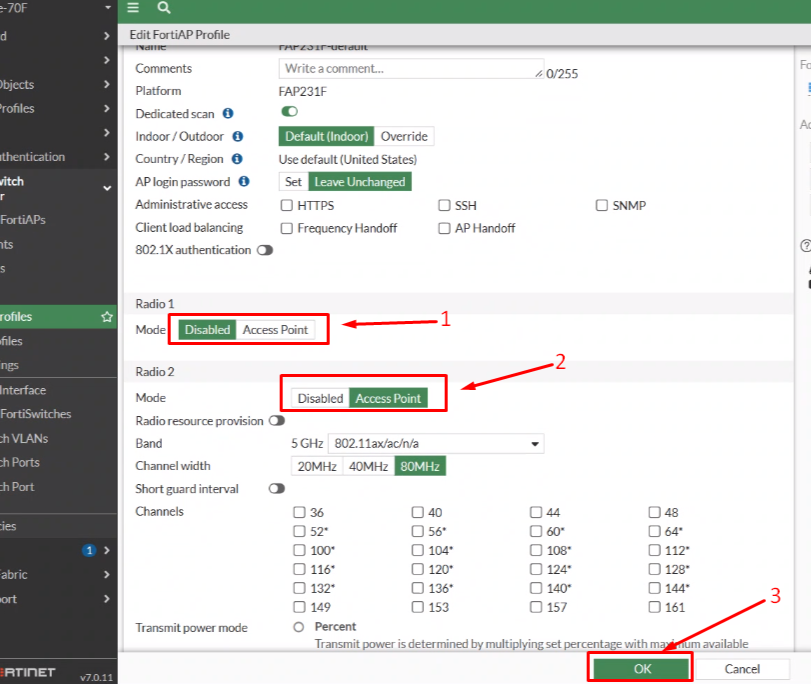Expand the Authentication sidebar menu

point(58,157)
